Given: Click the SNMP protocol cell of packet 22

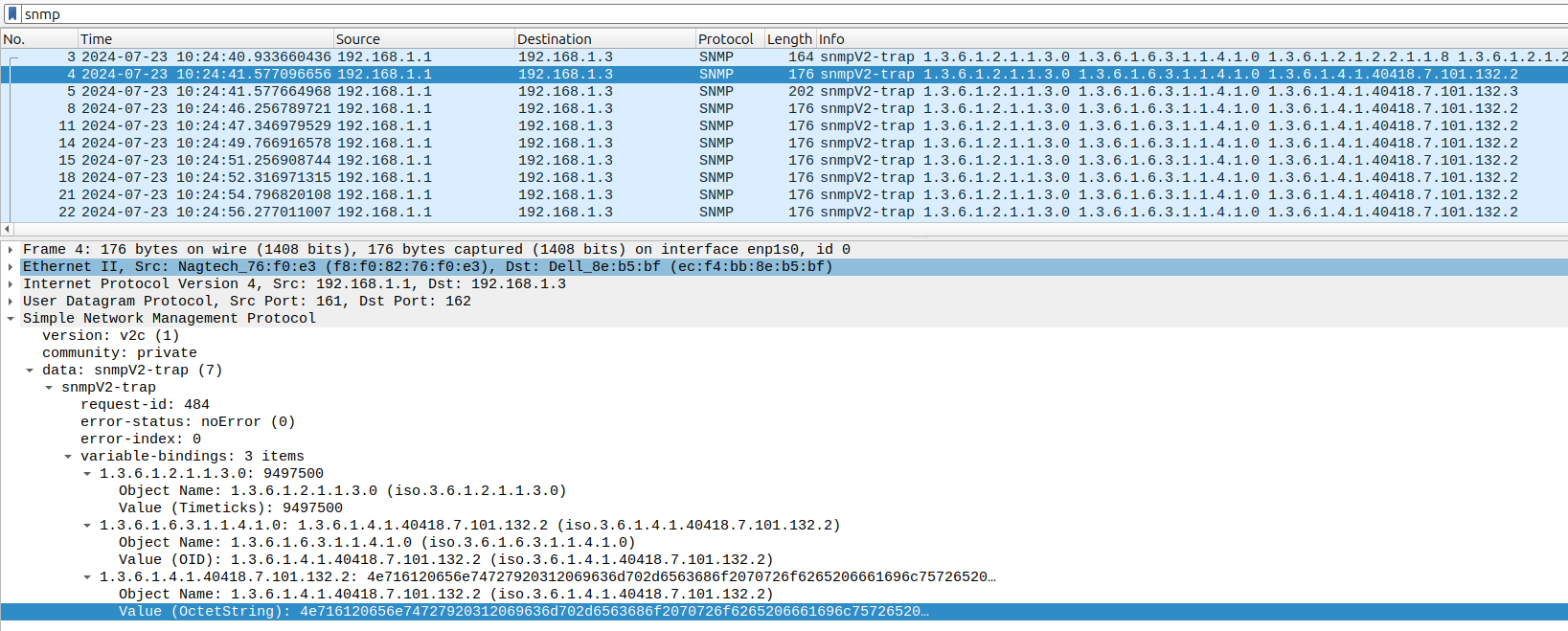Looking at the screenshot, I should [x=716, y=212].
